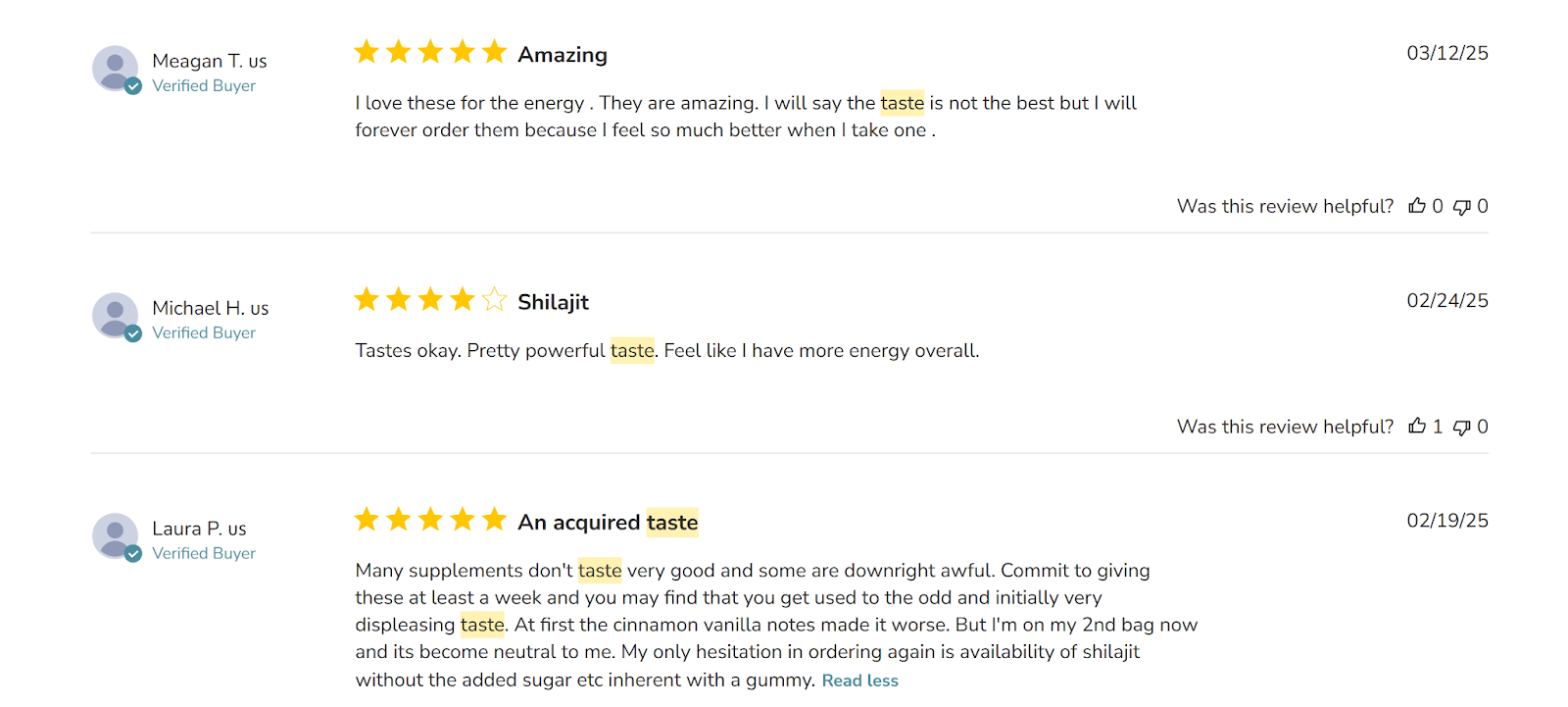
Task: Click verified badge on Meagan's avatar
Action: [x=133, y=86]
